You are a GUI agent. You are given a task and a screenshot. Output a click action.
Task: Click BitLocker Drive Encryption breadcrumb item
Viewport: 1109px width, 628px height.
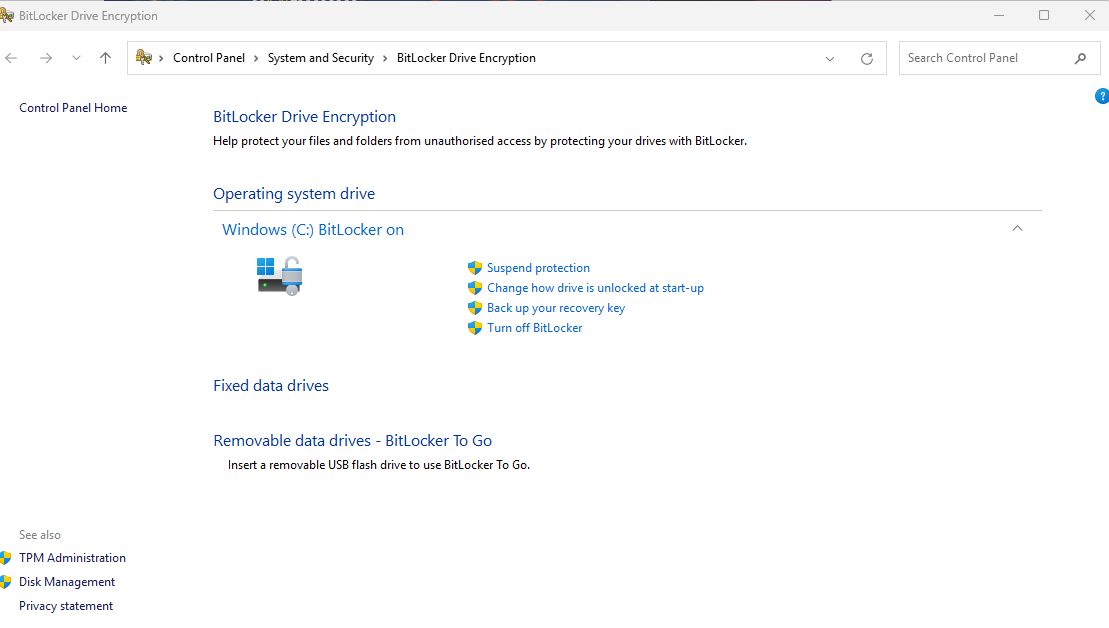[x=466, y=58]
